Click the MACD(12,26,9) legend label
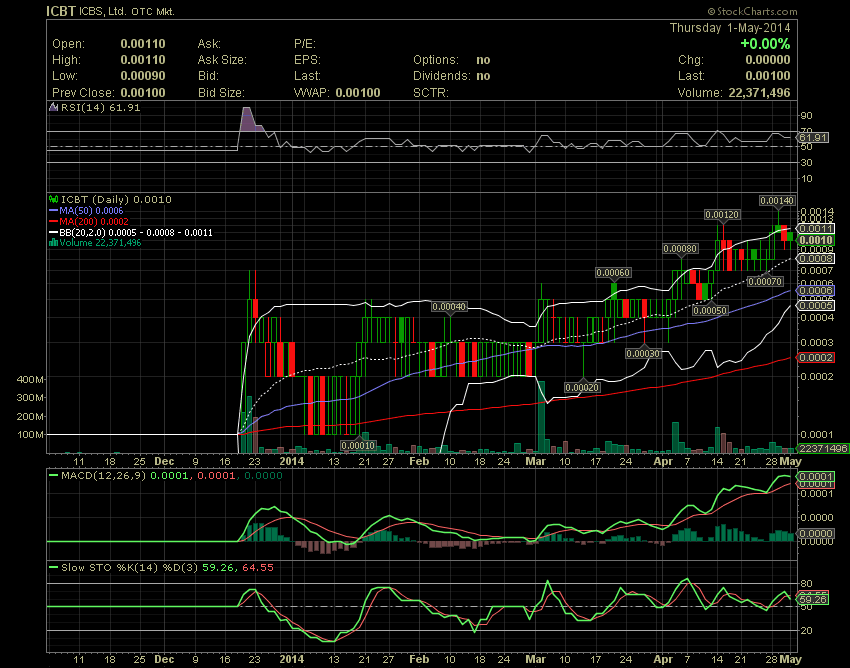This screenshot has height=668, width=850. 104,476
